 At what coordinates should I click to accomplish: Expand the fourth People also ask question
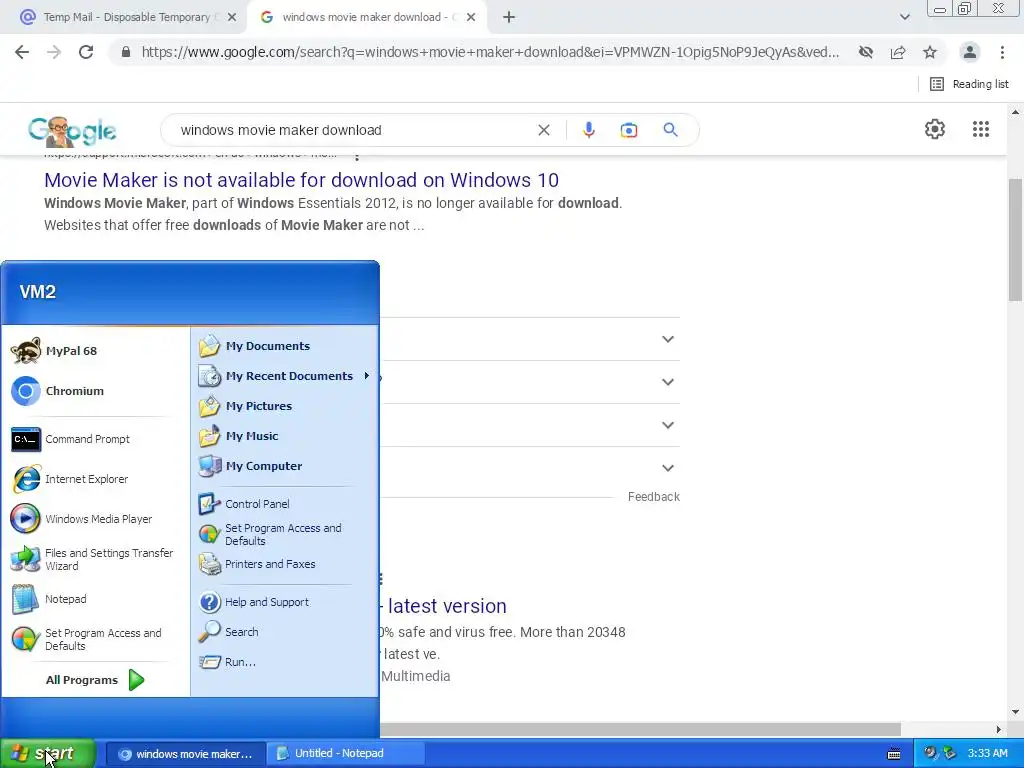click(667, 468)
